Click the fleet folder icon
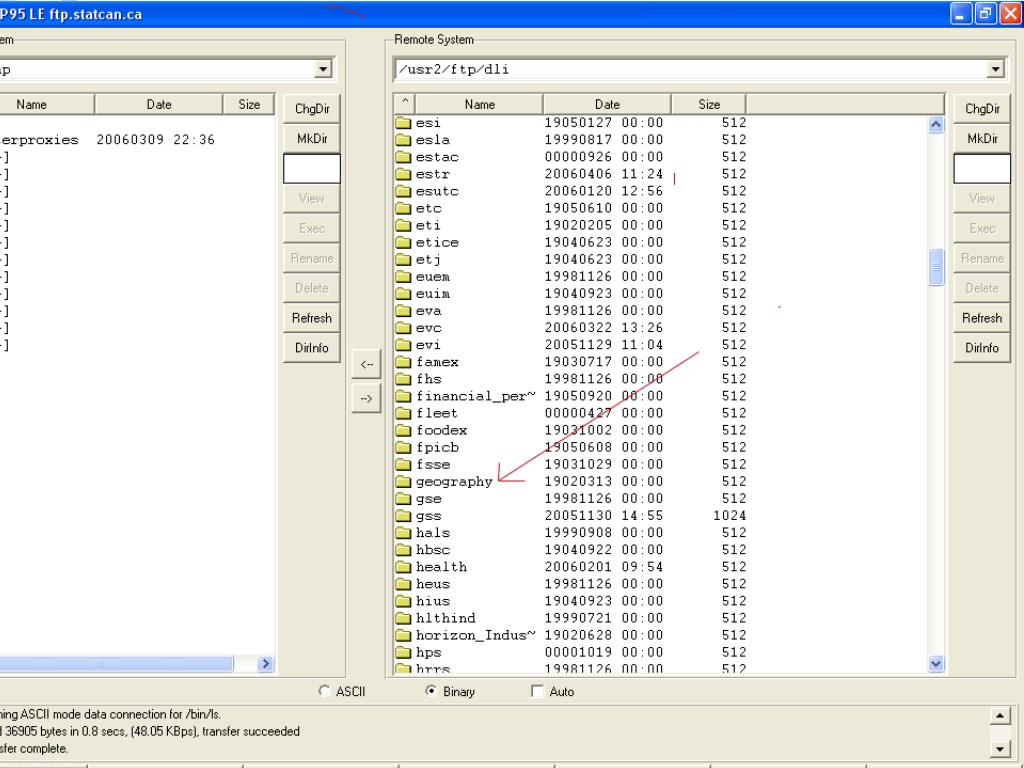The image size is (1024, 768). (403, 413)
